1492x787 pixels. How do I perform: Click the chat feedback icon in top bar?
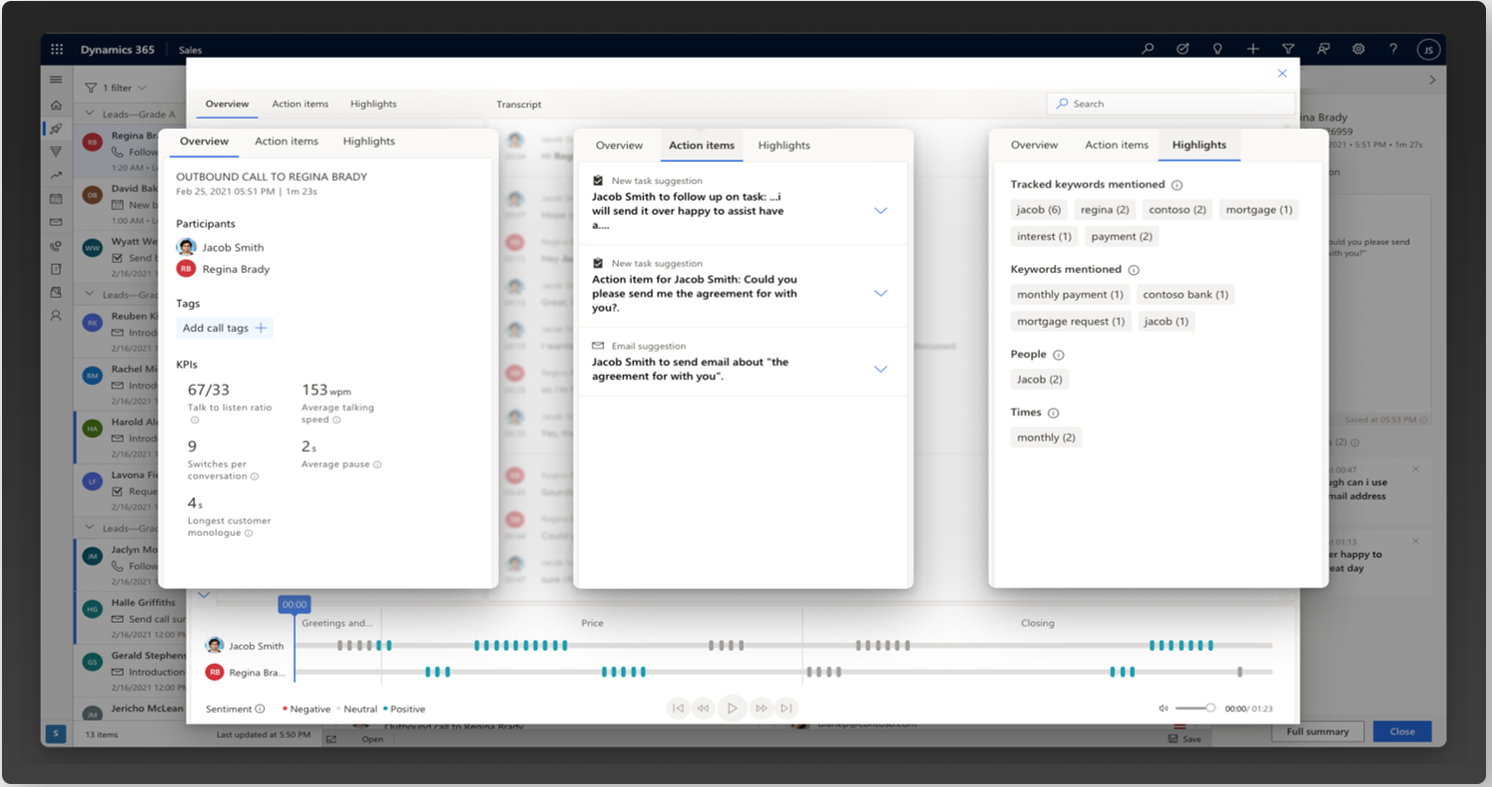point(1324,49)
